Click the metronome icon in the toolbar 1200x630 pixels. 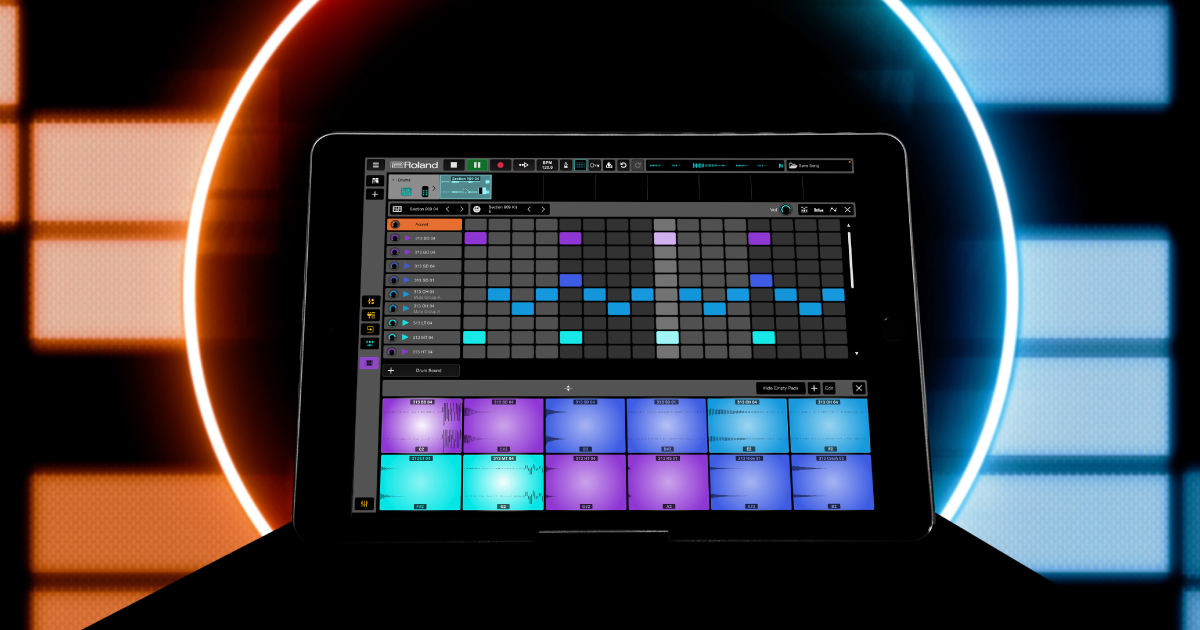[x=565, y=166]
